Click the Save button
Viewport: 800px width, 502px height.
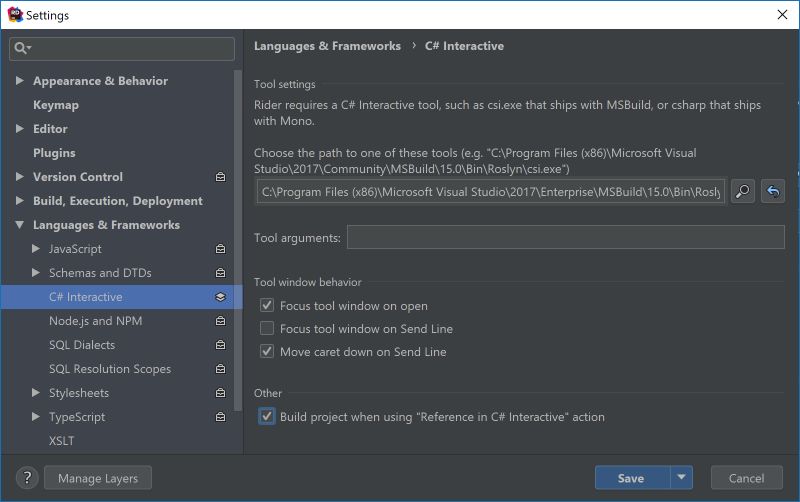[632, 478]
